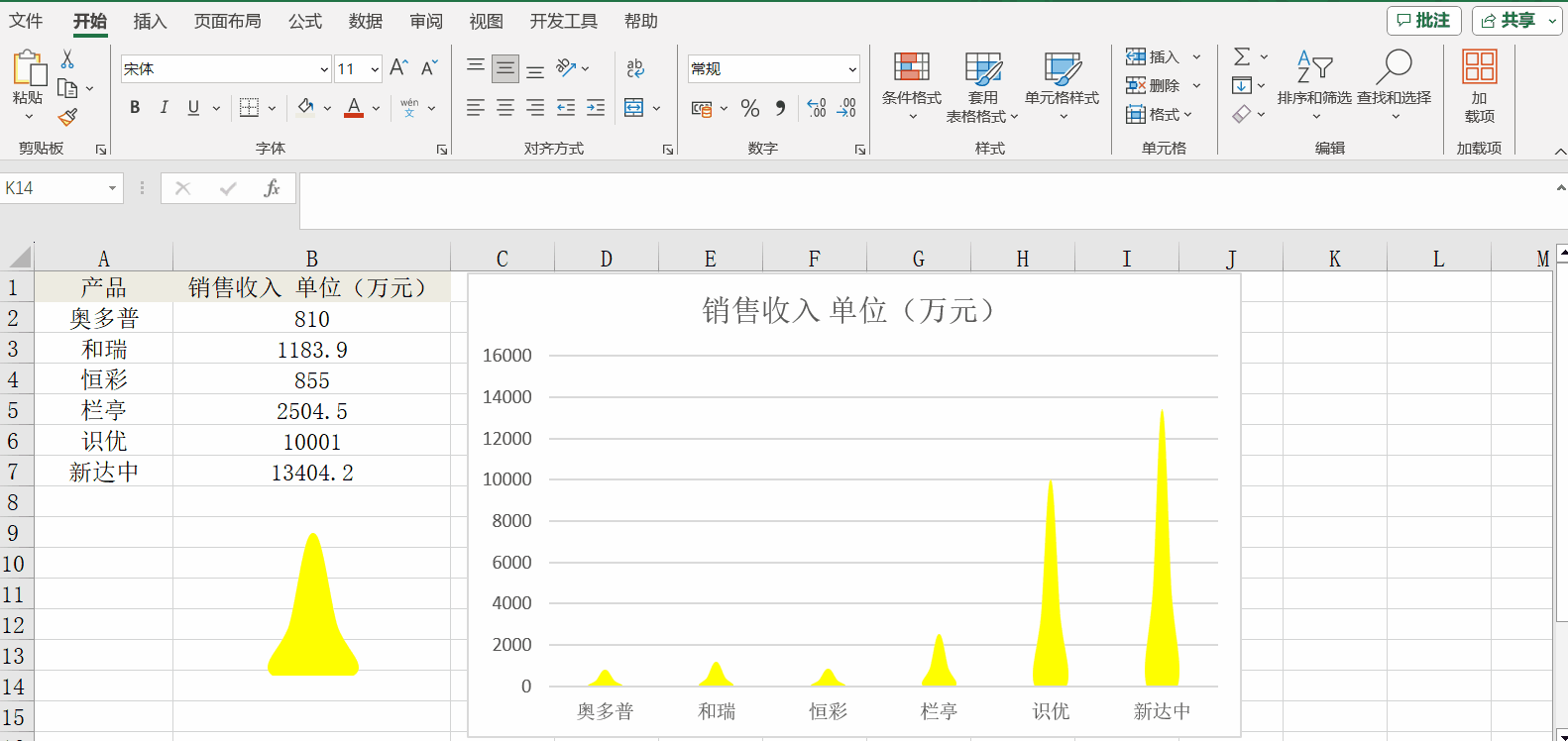Apply percent style
Image resolution: width=1568 pixels, height=741 pixels.
point(750,107)
